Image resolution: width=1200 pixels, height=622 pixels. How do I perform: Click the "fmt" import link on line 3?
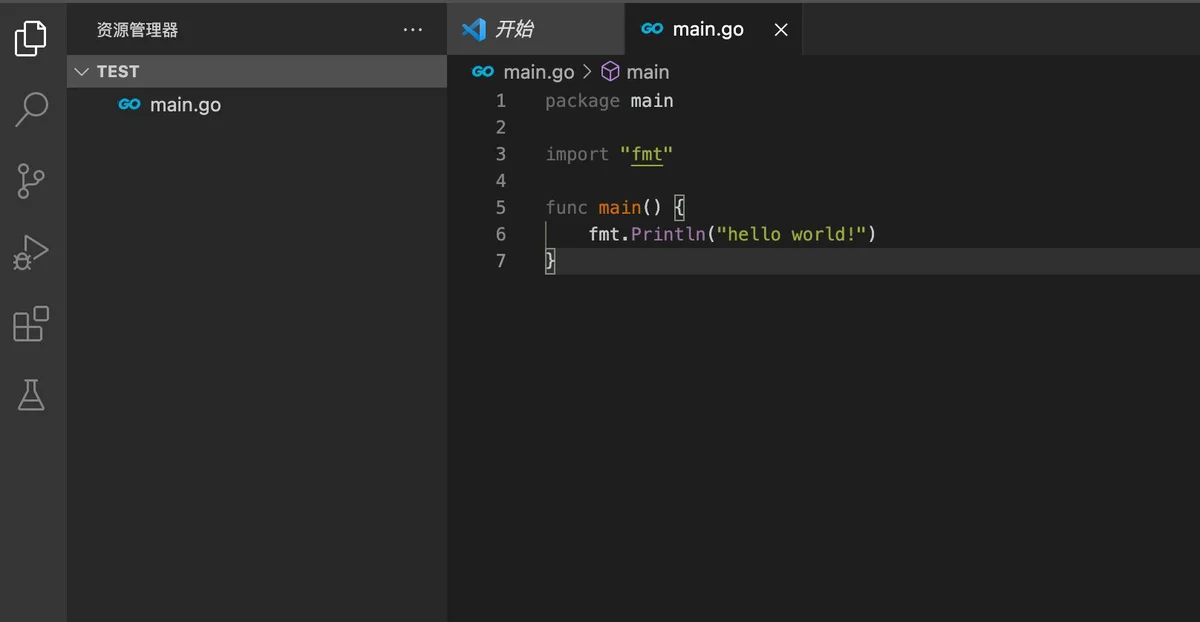click(647, 154)
